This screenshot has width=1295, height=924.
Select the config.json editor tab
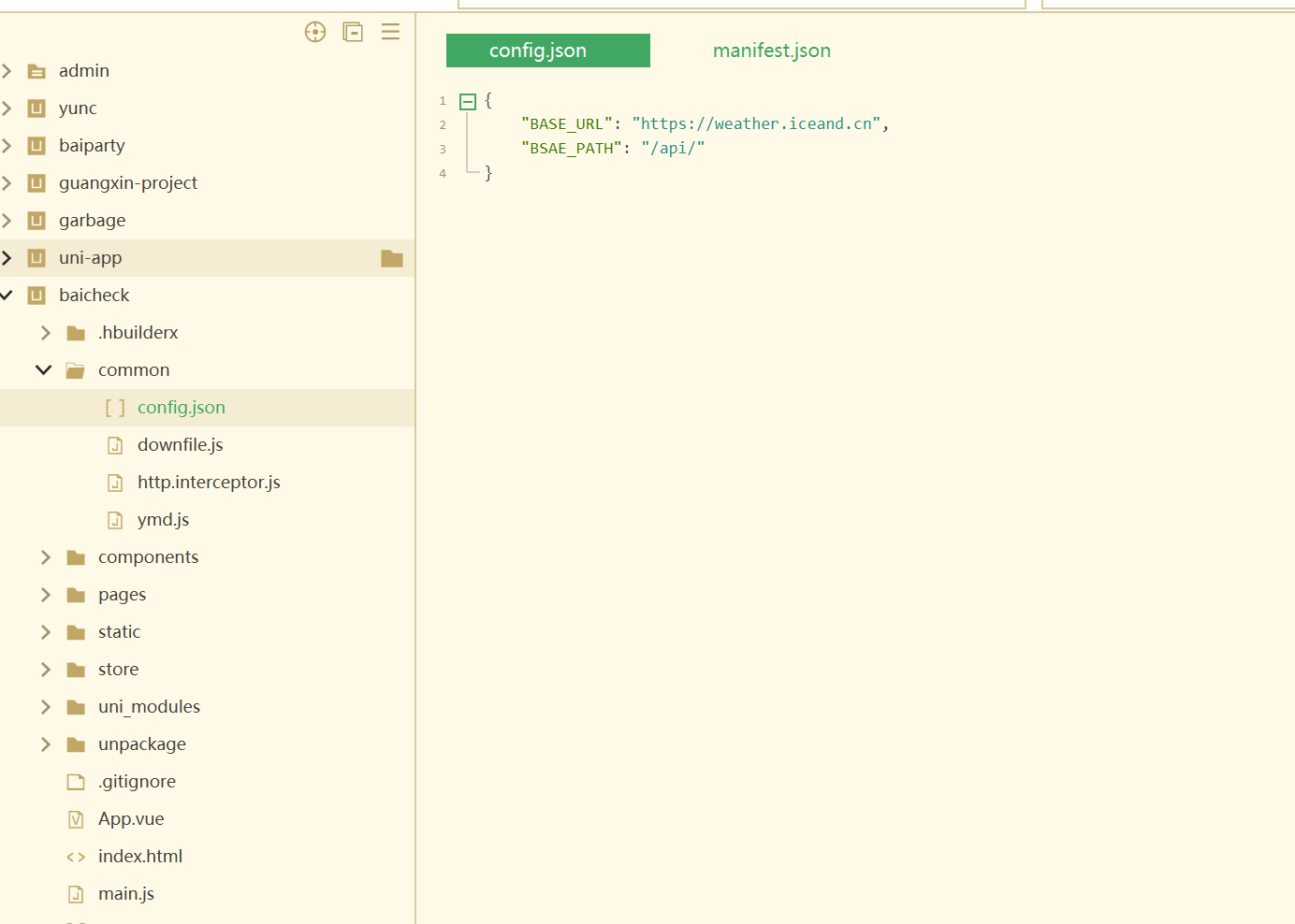coord(547,51)
